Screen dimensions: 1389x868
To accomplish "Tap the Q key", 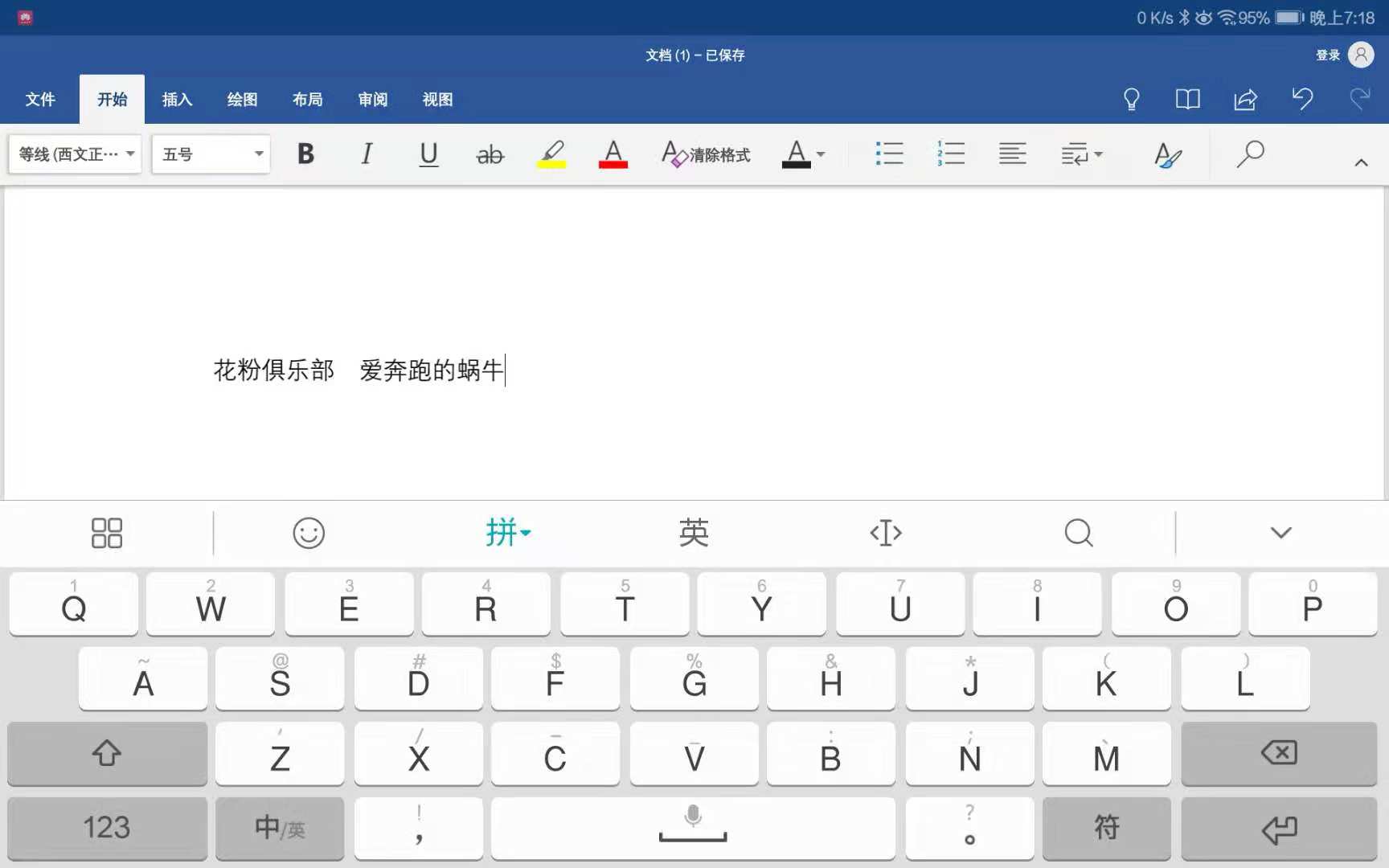I will click(74, 604).
